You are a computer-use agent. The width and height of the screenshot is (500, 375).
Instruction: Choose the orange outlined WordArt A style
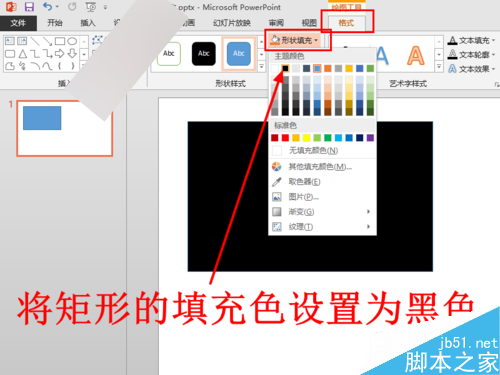tap(415, 56)
